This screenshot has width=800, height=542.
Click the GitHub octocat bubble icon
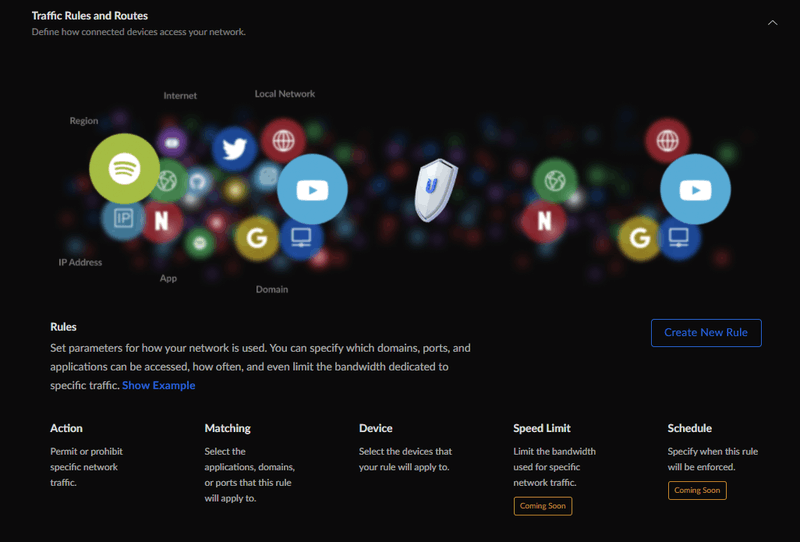pos(197,181)
